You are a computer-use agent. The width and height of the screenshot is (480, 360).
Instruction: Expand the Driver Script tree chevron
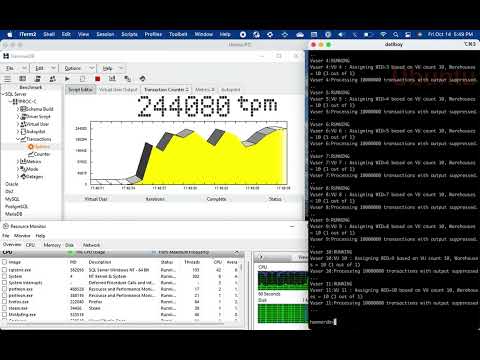tap(18, 116)
